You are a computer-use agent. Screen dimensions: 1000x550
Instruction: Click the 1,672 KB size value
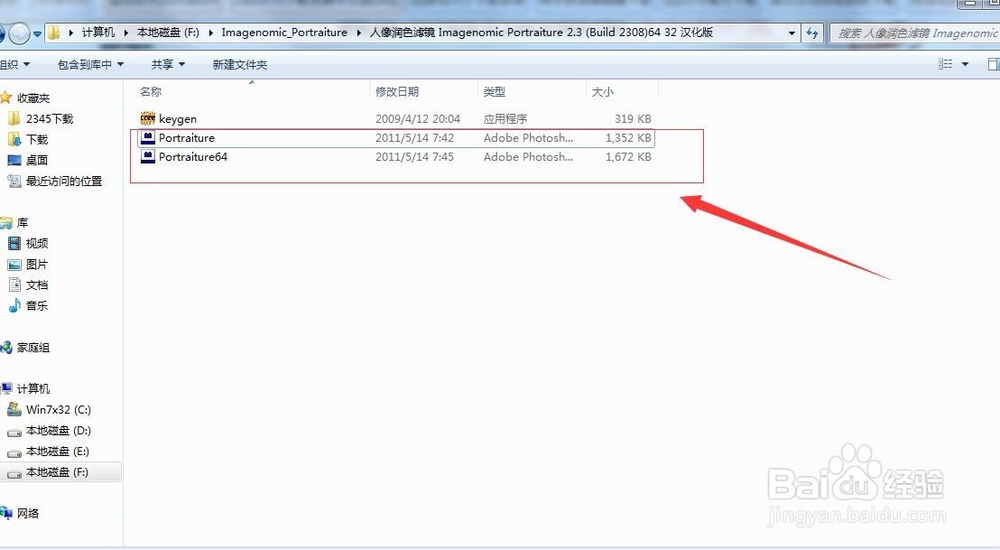click(628, 157)
